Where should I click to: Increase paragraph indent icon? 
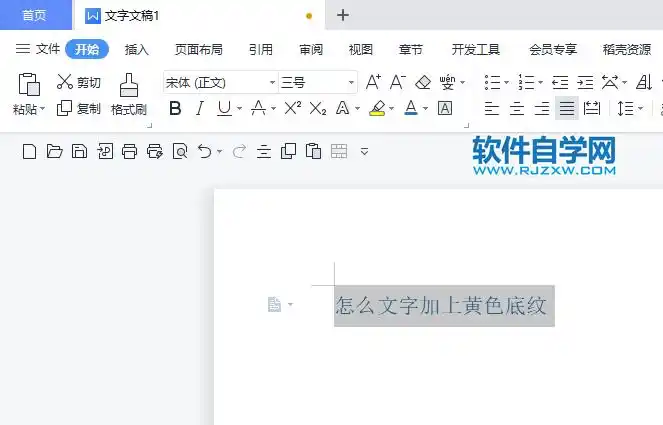(585, 82)
